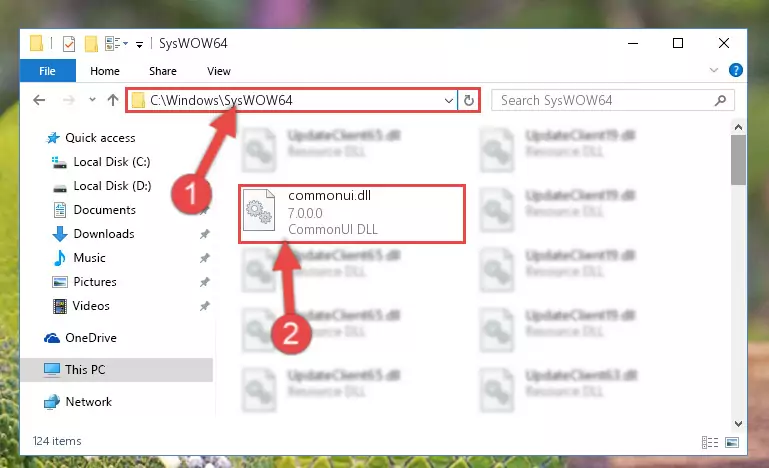This screenshot has width=769, height=468.
Task: Switch to Details view icon in status bar
Action: (710, 442)
